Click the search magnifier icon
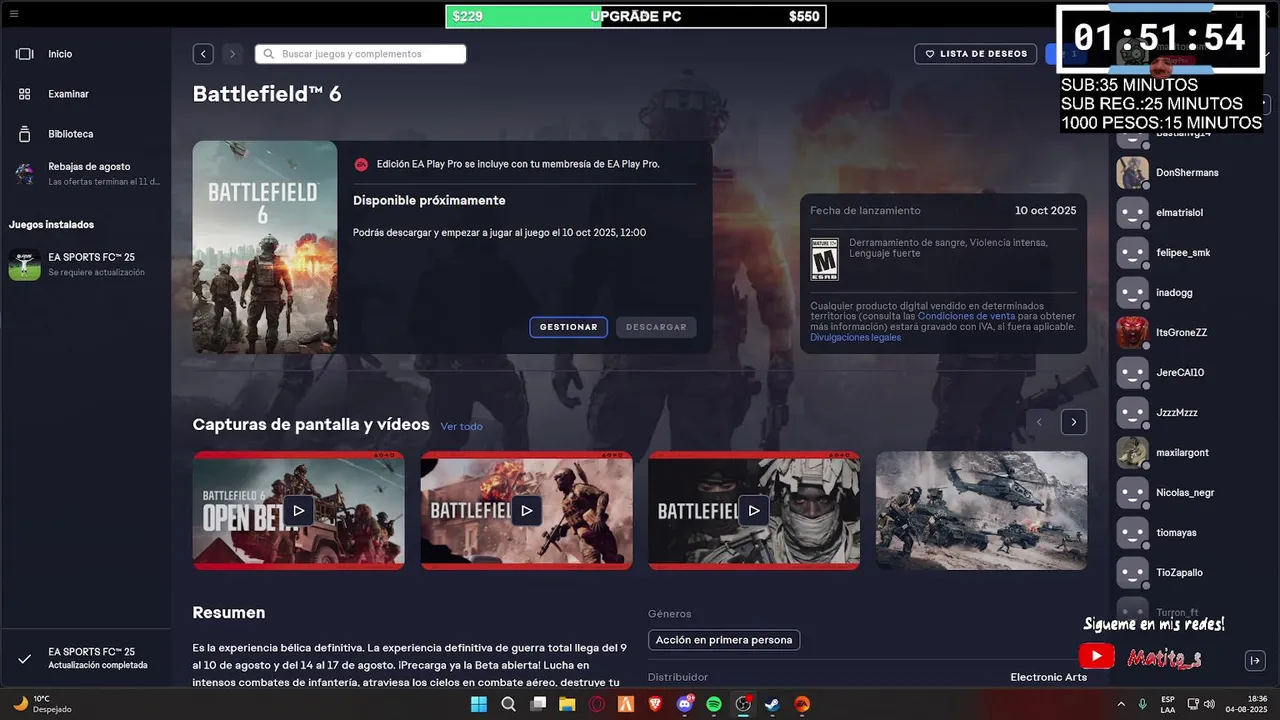The image size is (1280, 720). (268, 54)
